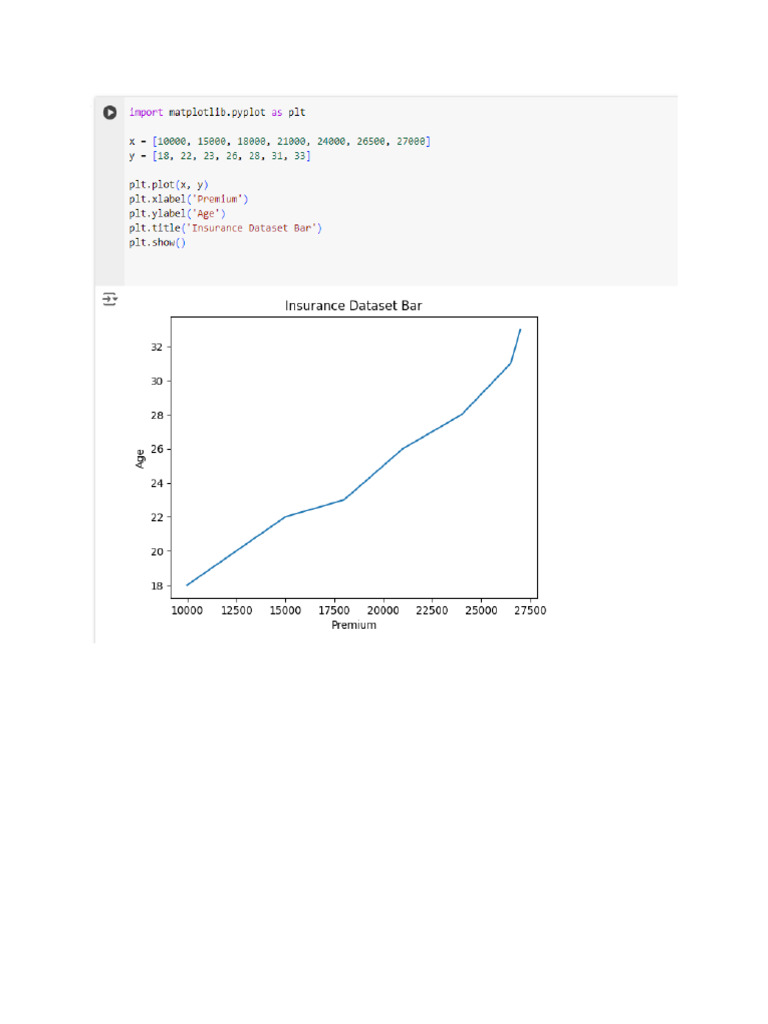Click the Premium x-axis label
The image size is (768, 1024).
[x=353, y=625]
